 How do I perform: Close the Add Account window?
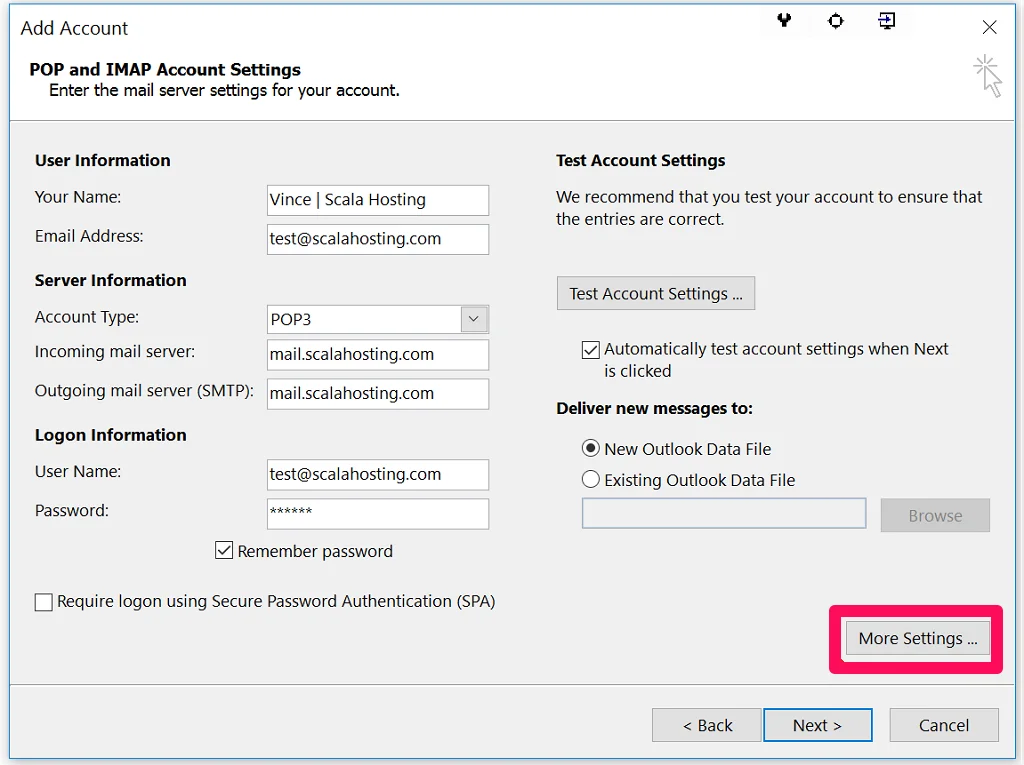tap(989, 27)
